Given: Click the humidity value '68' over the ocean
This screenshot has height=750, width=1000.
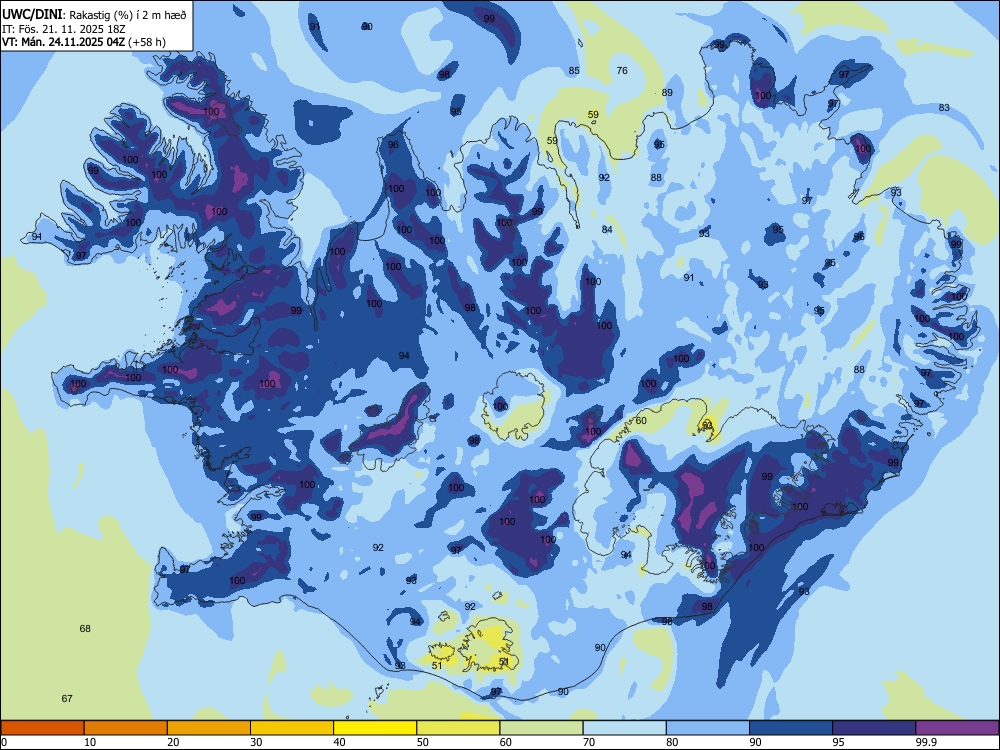Looking at the screenshot, I should 85,628.
